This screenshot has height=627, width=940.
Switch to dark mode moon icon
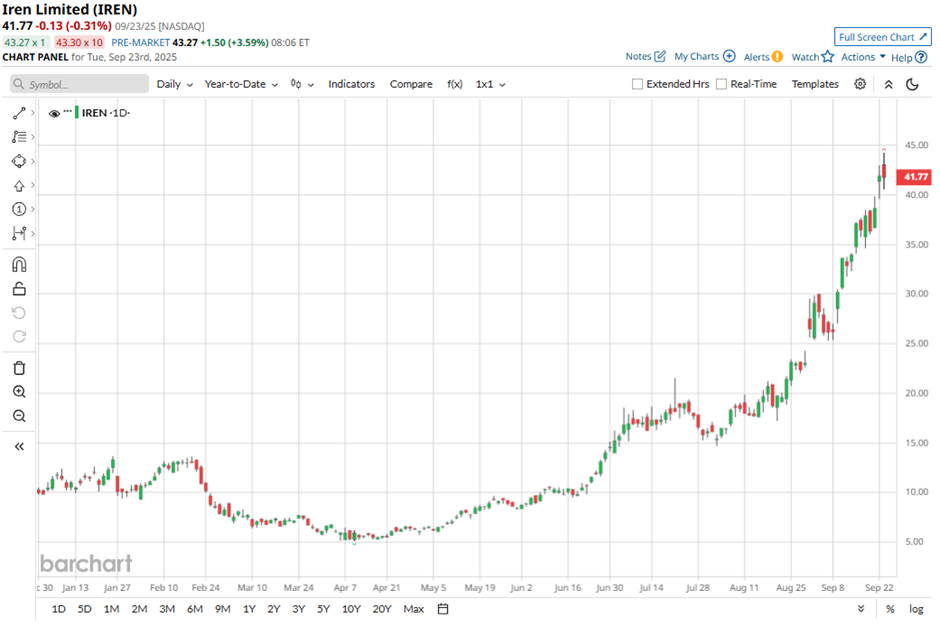click(x=912, y=85)
